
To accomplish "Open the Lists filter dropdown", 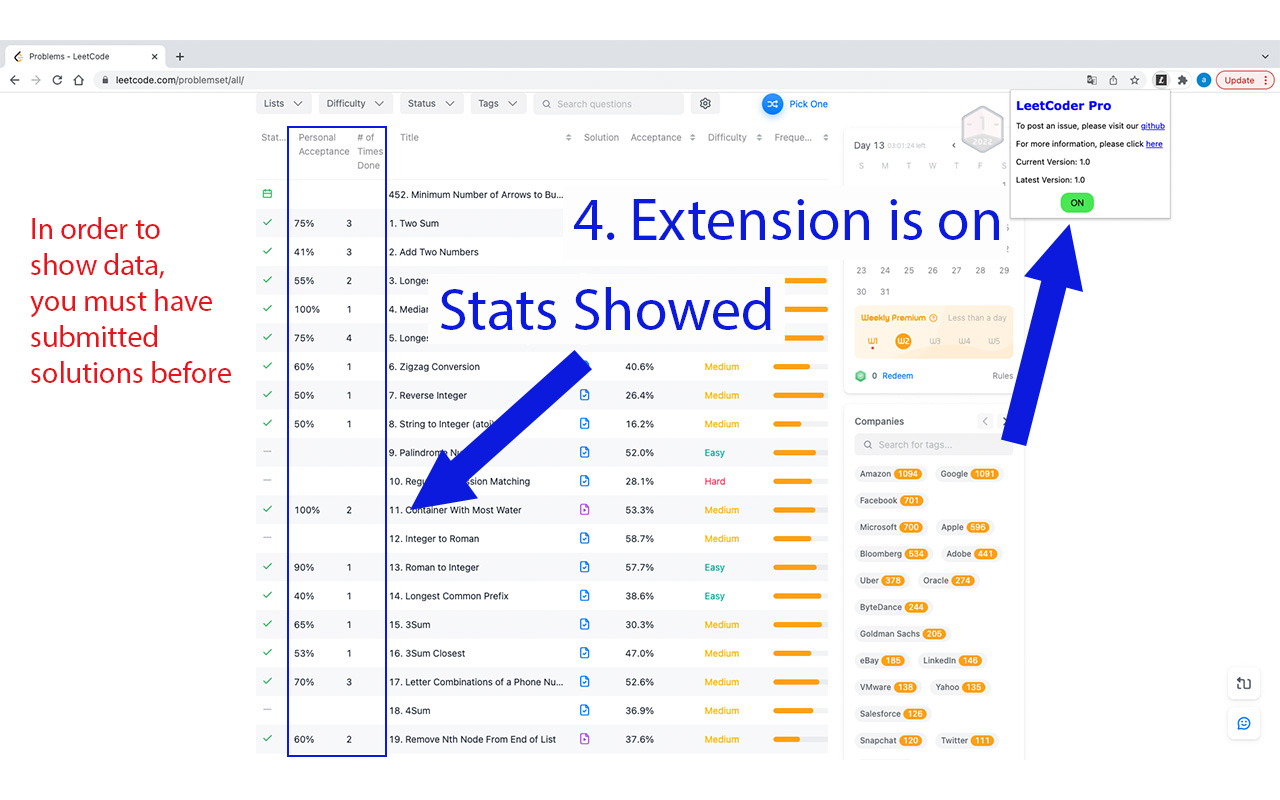I will [284, 104].
